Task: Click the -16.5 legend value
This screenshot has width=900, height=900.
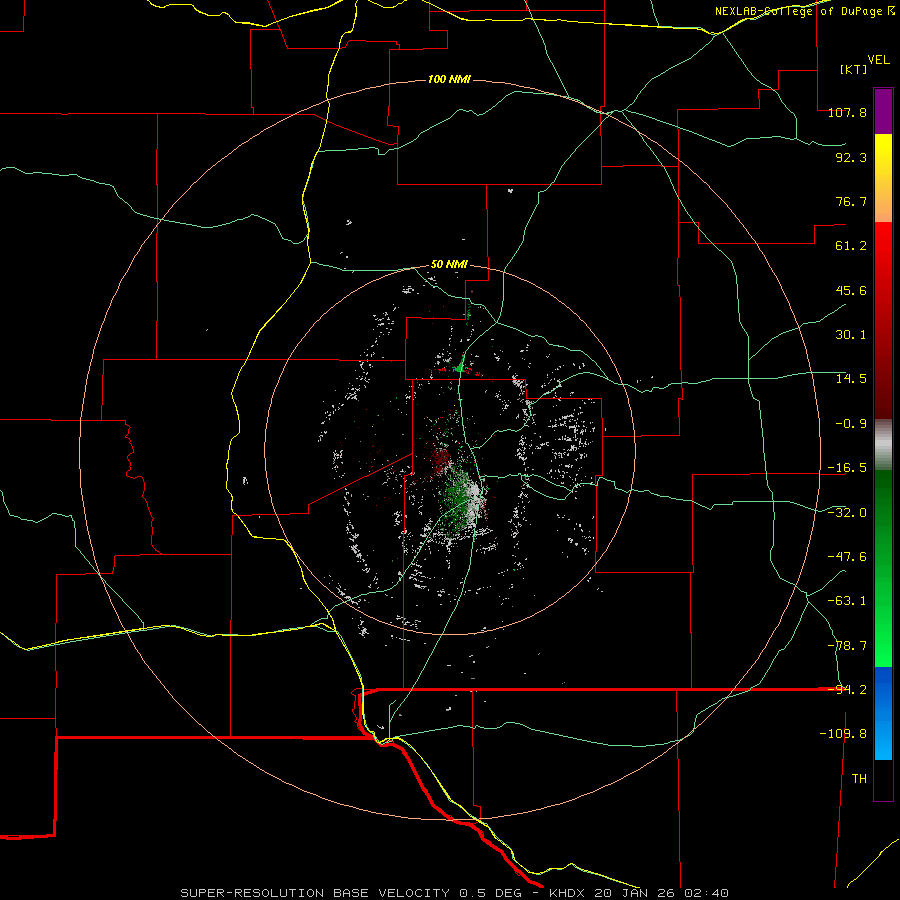Action: [x=847, y=468]
